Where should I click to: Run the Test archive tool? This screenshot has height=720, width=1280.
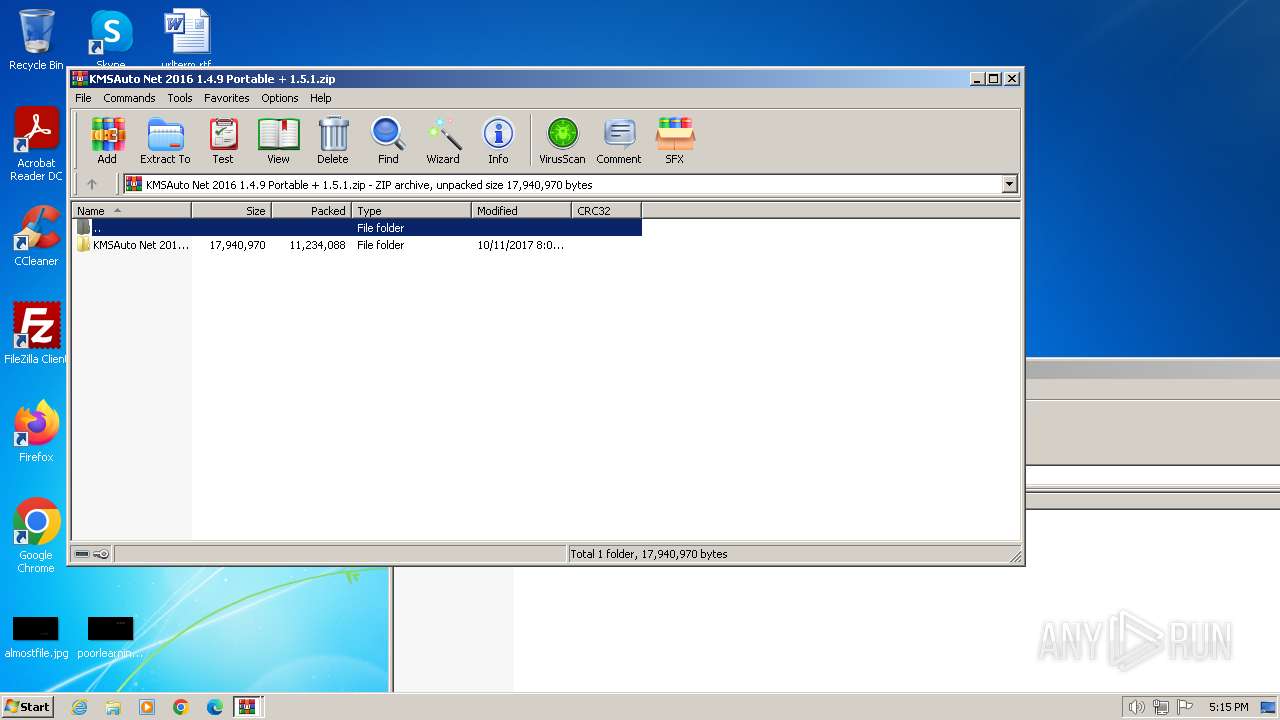pyautogui.click(x=223, y=140)
